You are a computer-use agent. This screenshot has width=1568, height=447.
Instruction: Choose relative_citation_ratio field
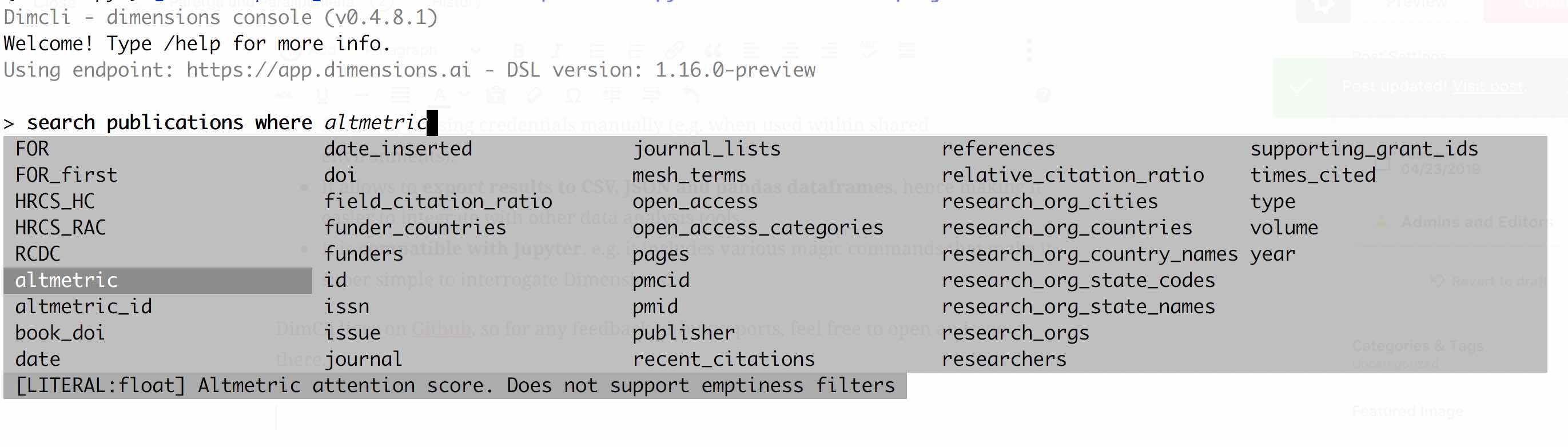click(1073, 175)
